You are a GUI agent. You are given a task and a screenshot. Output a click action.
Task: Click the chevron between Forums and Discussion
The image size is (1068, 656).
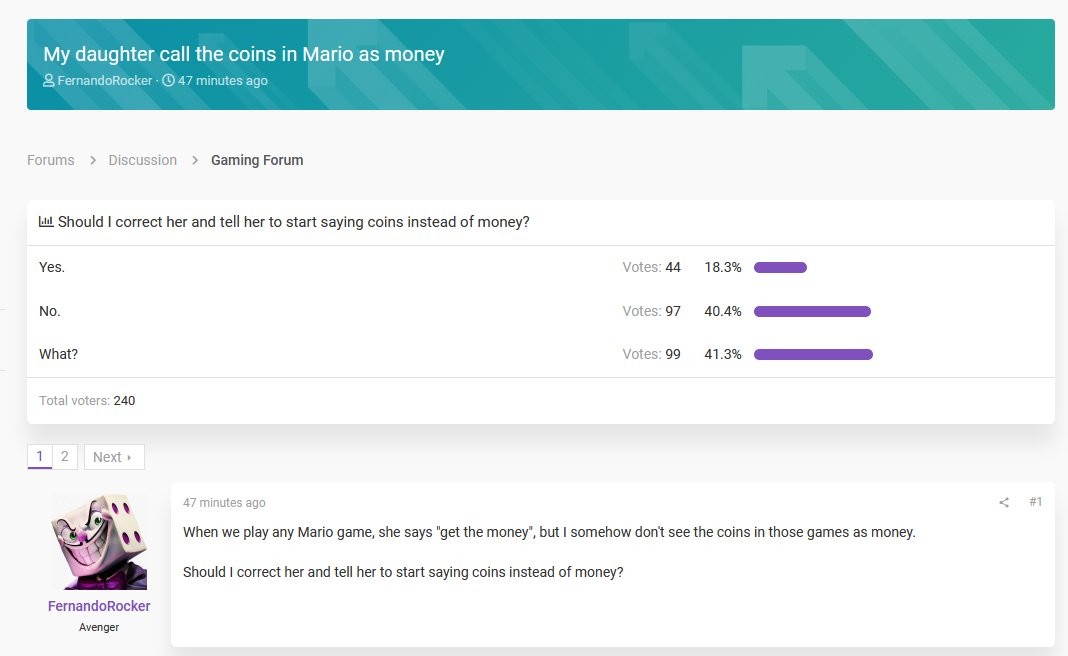pyautogui.click(x=92, y=160)
